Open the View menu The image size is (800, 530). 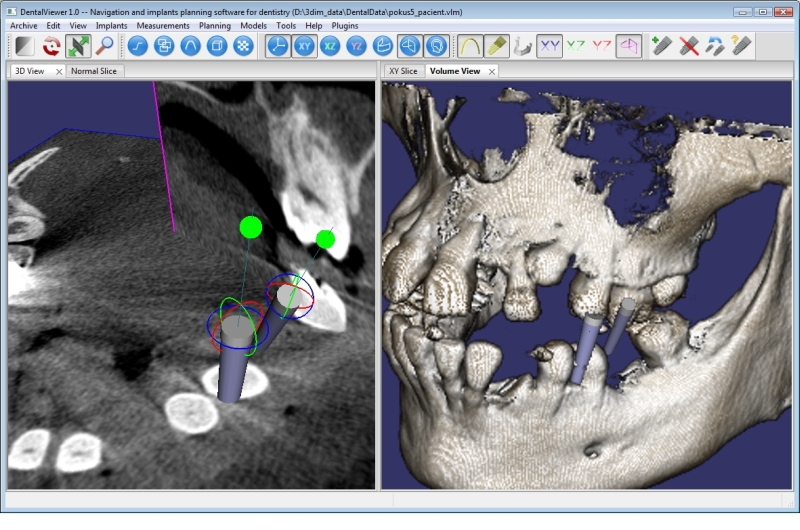[x=78, y=26]
